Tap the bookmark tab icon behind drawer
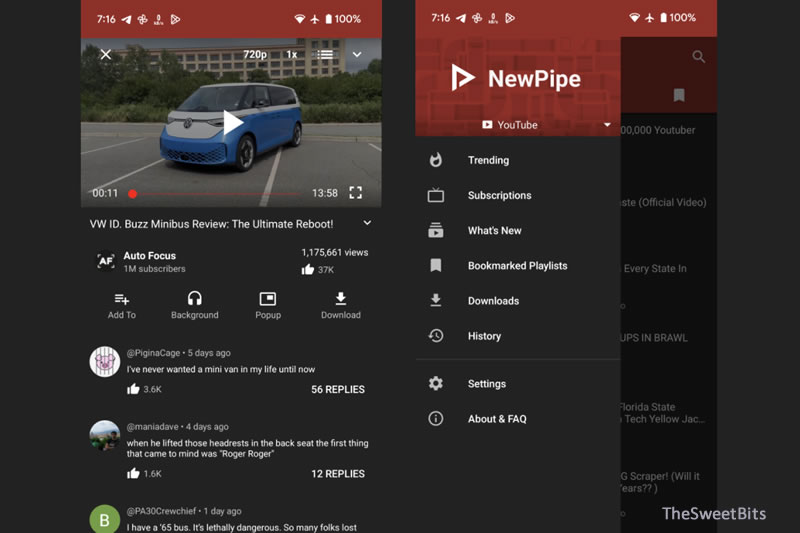The width and height of the screenshot is (800, 533). point(679,95)
